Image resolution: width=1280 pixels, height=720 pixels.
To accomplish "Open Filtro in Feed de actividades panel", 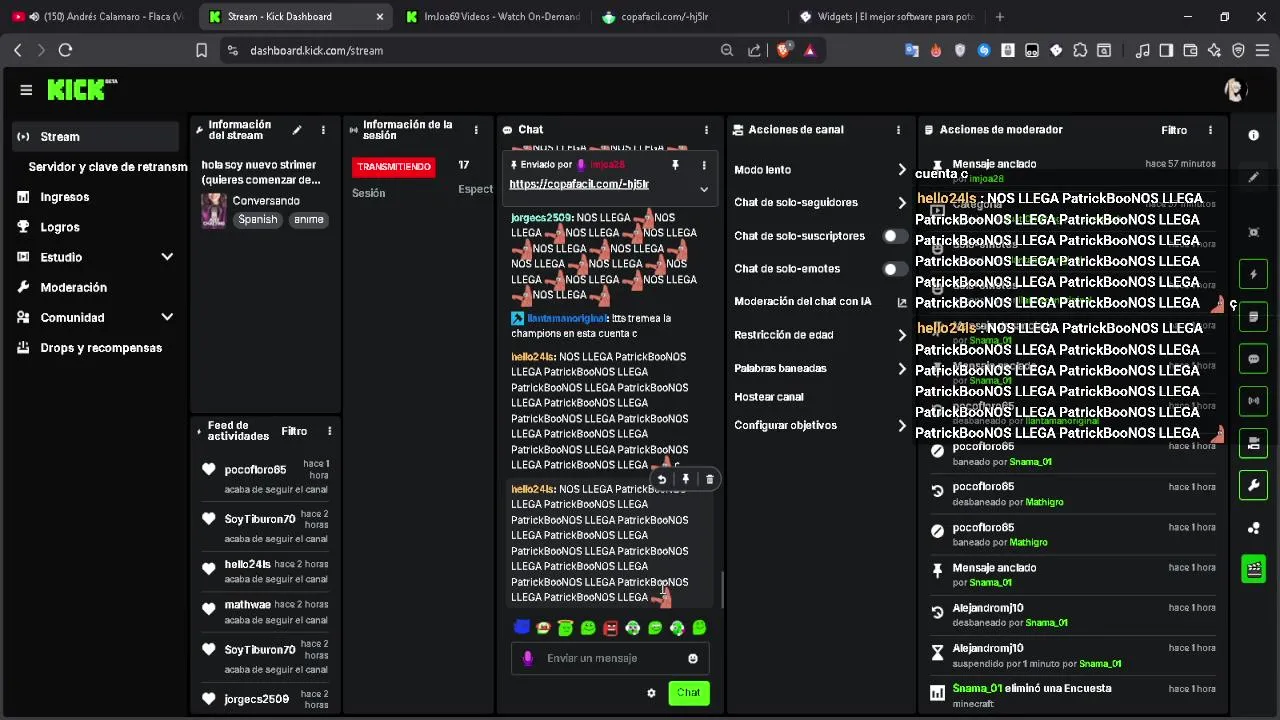I will 294,431.
